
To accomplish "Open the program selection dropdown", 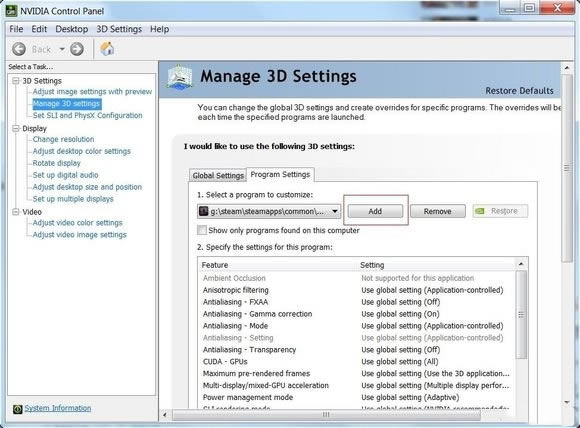I will [269, 211].
